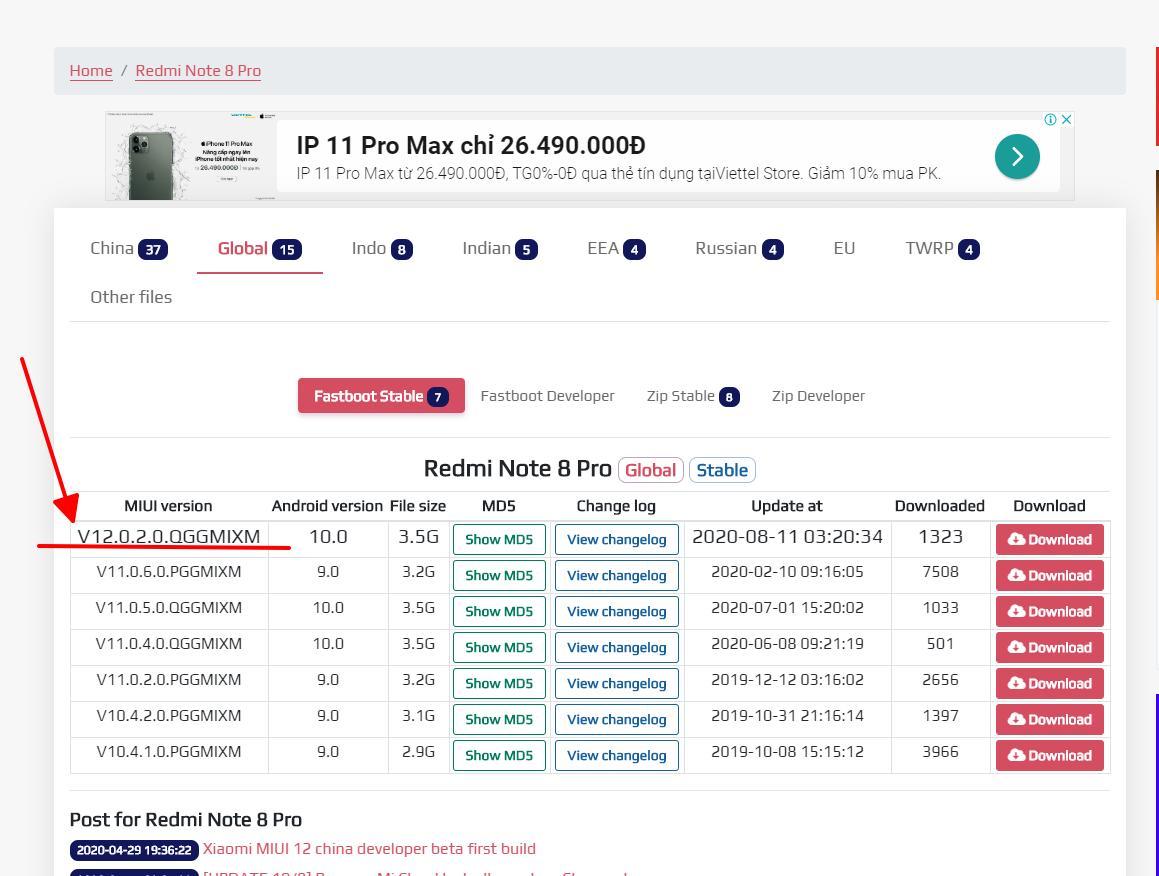1159x876 pixels.
Task: Click the iPhone 11 Pro ad thumbnail
Action: tap(192, 156)
